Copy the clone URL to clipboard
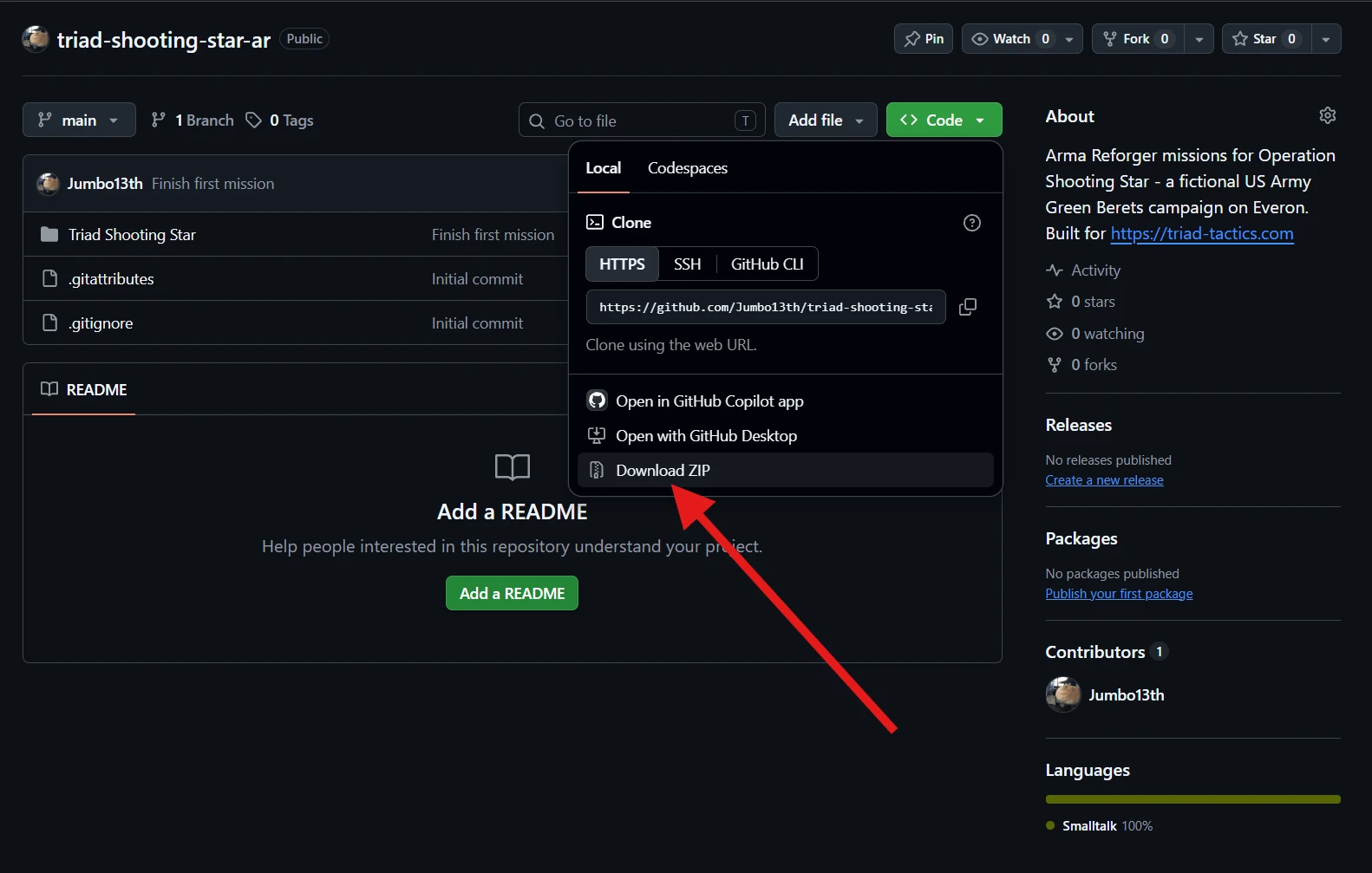Image resolution: width=1372 pixels, height=873 pixels. [968, 307]
